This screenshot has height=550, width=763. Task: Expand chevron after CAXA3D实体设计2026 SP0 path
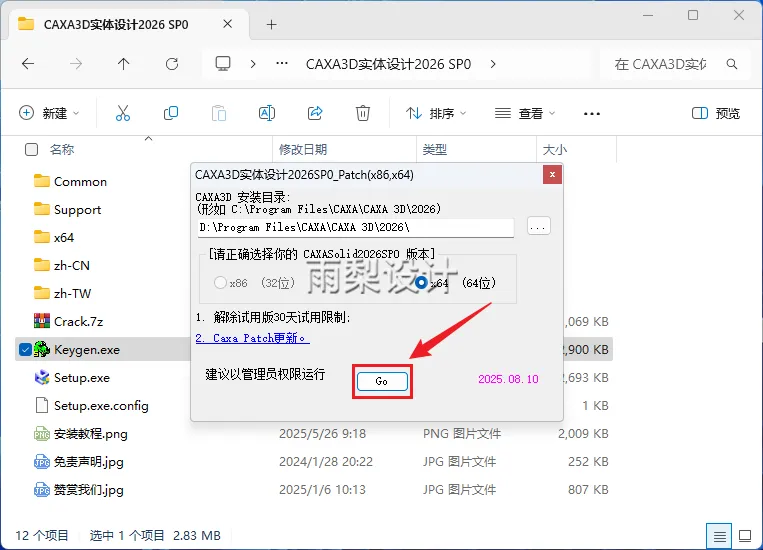(x=493, y=64)
